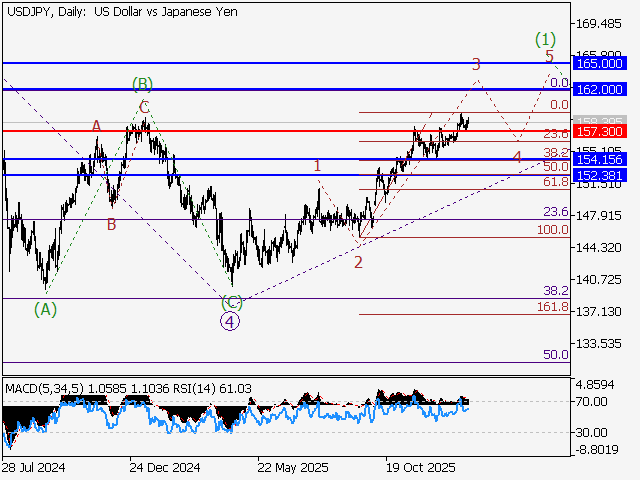This screenshot has width=640, height=480.
Task: Click the 162.000 price level tag
Action: tap(601, 90)
